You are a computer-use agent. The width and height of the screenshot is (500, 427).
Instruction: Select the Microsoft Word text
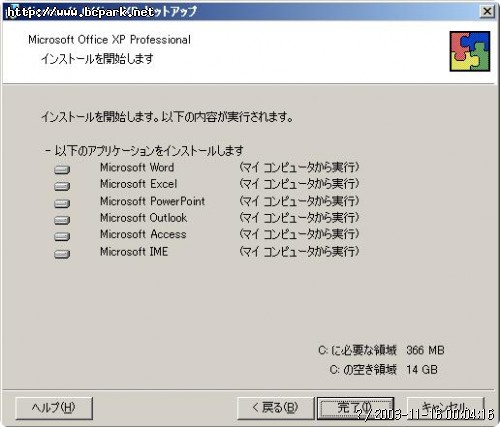(x=137, y=167)
